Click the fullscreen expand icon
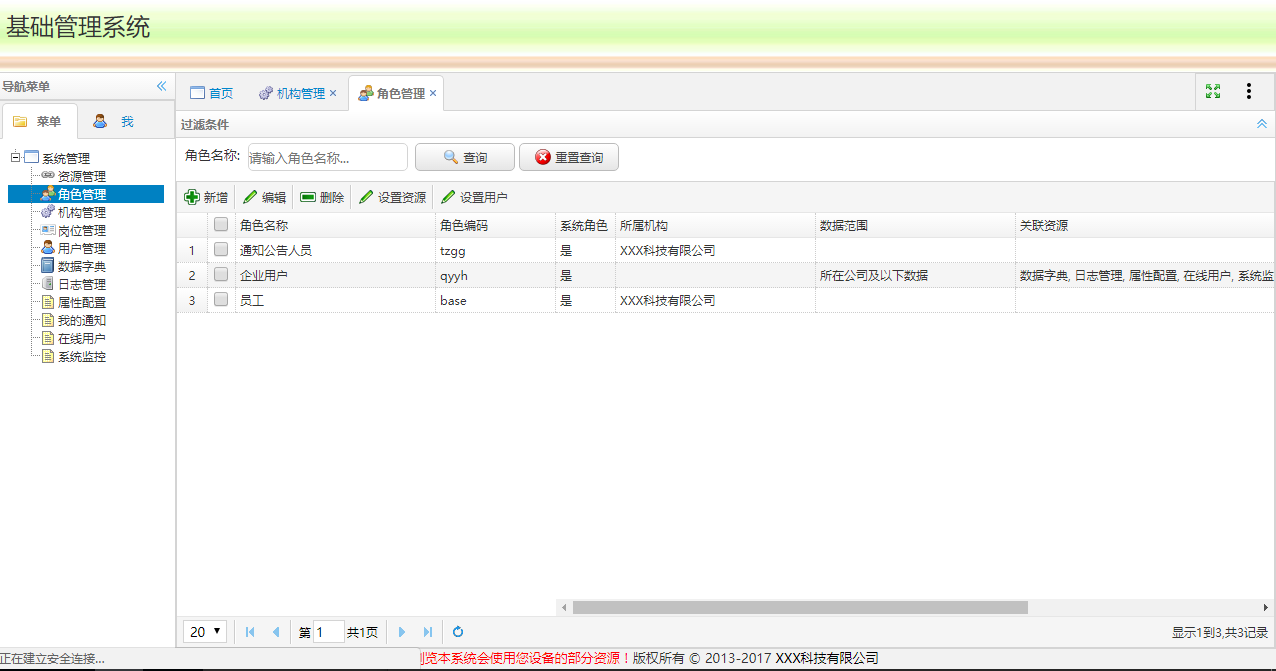The image size is (1276, 671). [x=1213, y=91]
